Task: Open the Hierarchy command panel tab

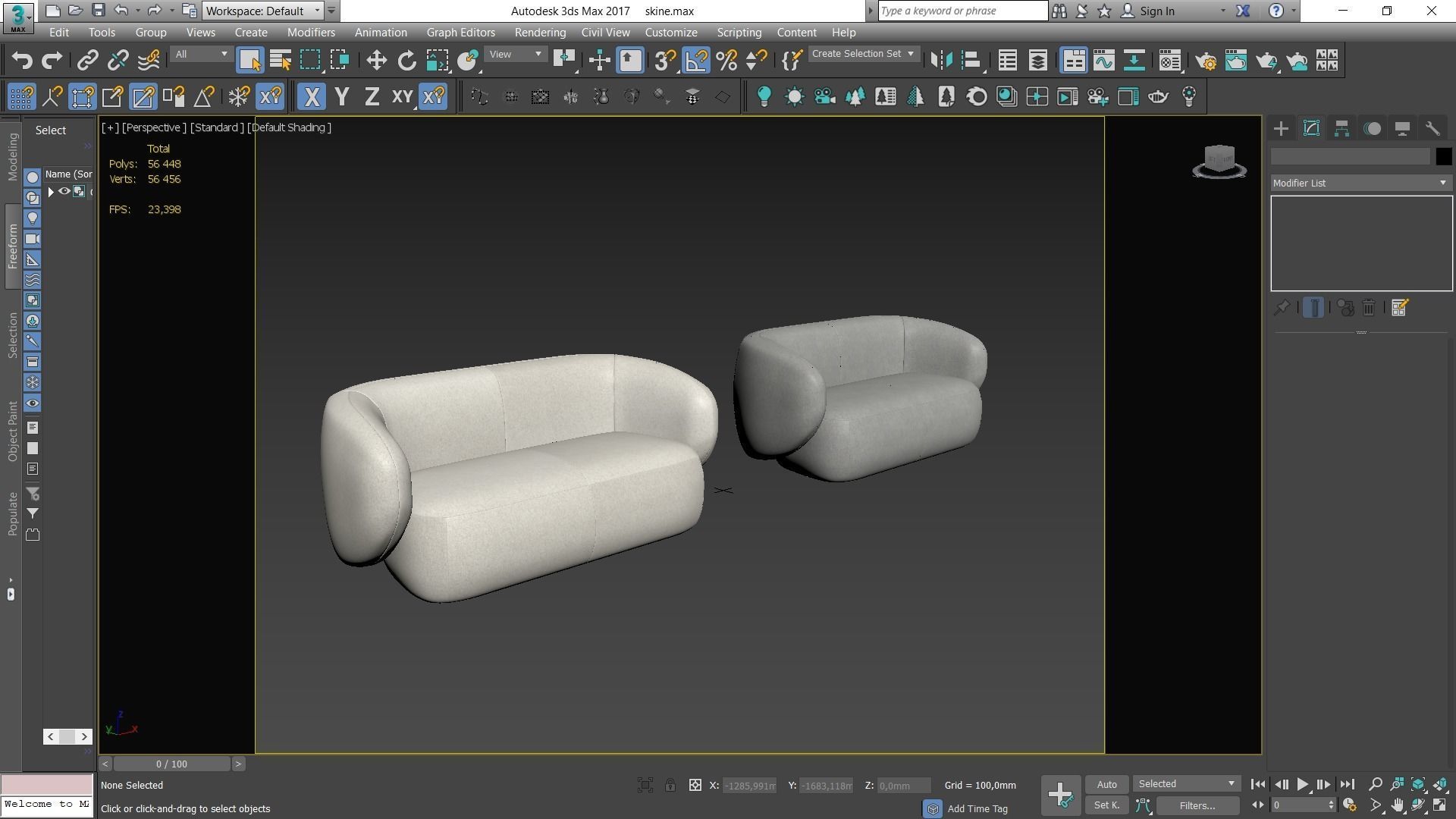Action: [x=1341, y=128]
